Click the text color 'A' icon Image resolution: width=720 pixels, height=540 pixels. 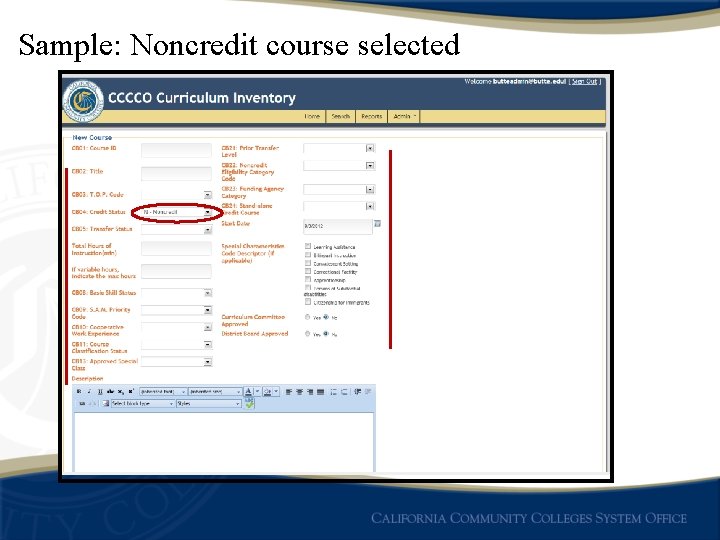248,391
